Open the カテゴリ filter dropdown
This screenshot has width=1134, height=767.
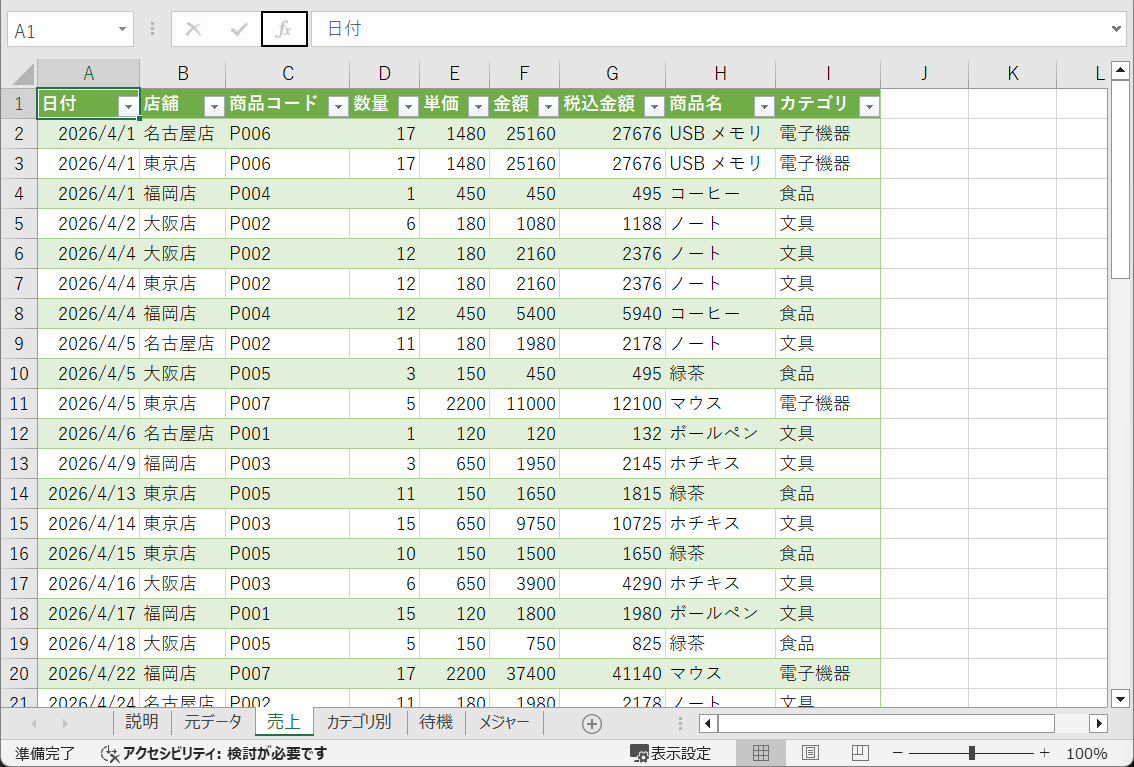[869, 107]
